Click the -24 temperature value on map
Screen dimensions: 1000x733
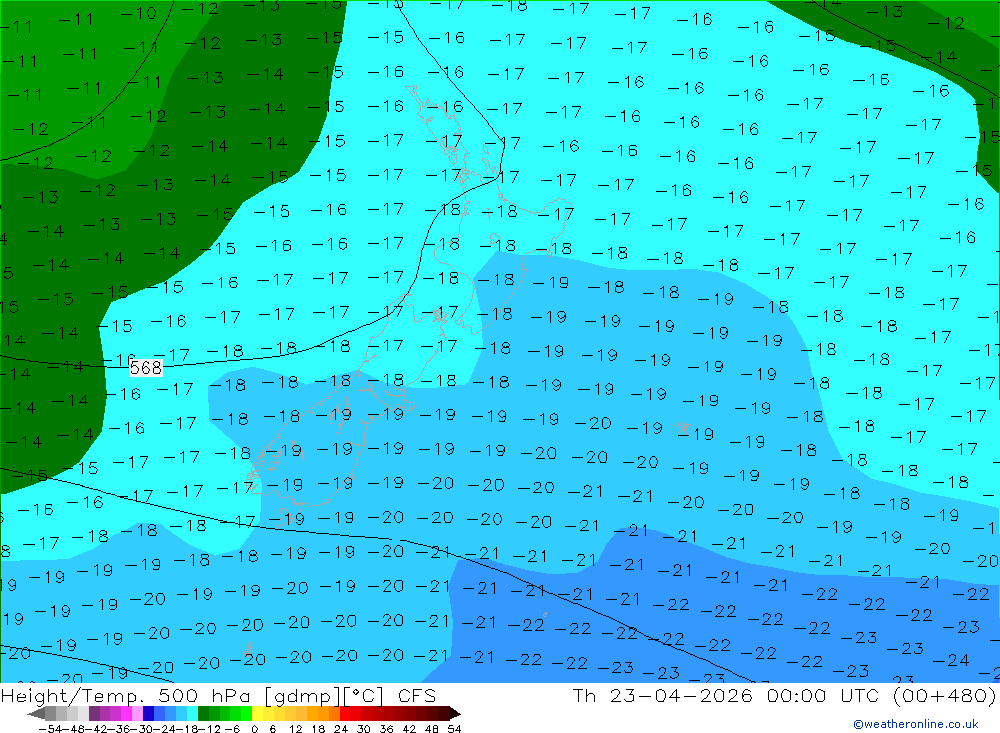(x=951, y=660)
